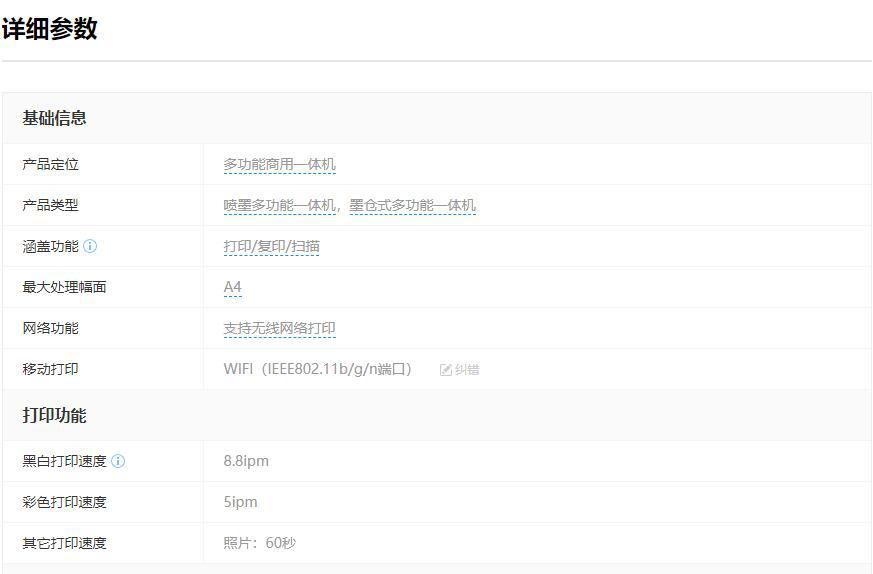Click the 纠错 correction link text
Viewport: 873px width, 574px height.
467,370
